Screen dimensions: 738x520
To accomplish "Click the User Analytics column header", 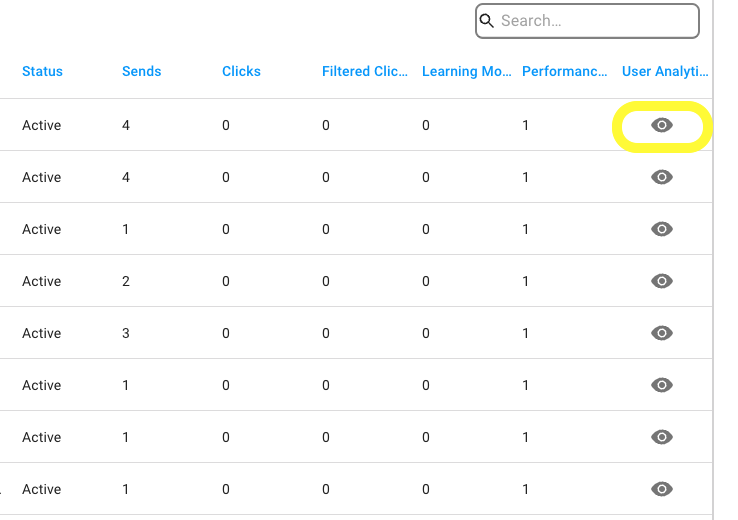I will point(665,71).
